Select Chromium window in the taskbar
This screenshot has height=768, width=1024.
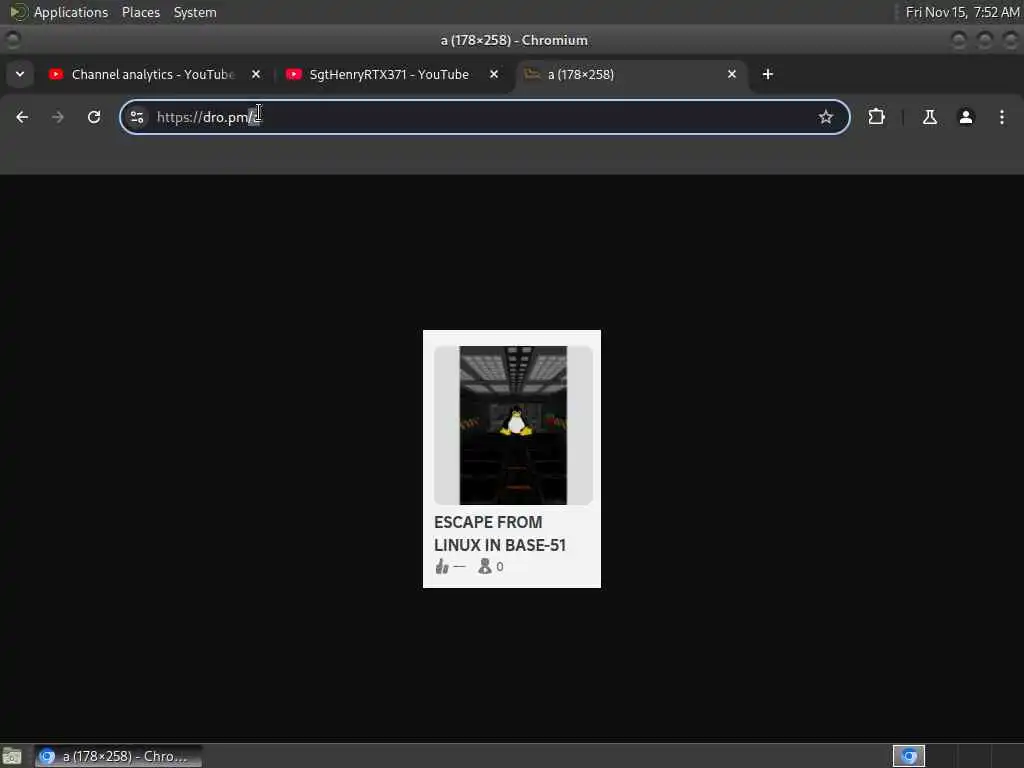click(x=118, y=756)
